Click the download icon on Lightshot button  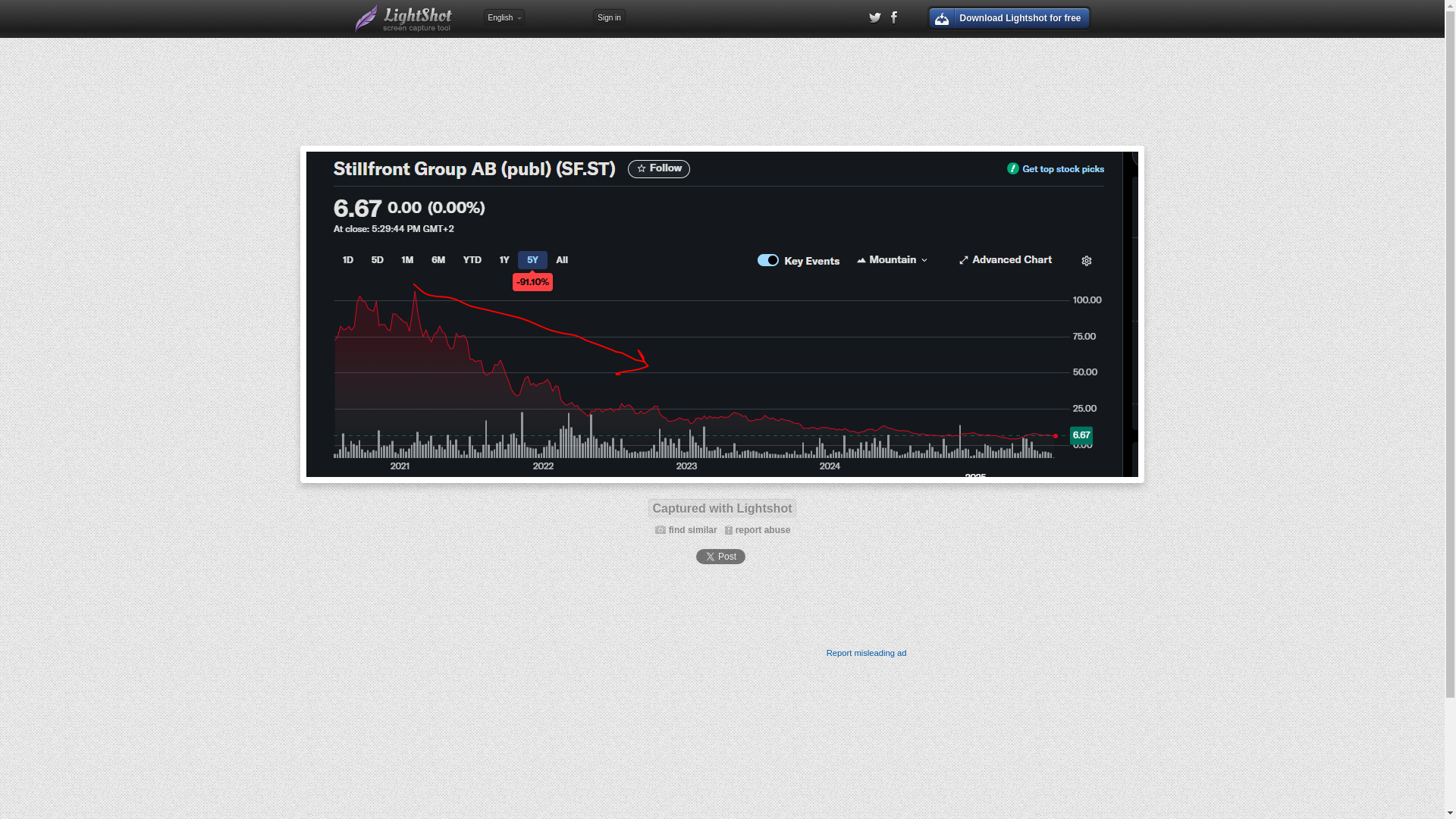point(942,18)
